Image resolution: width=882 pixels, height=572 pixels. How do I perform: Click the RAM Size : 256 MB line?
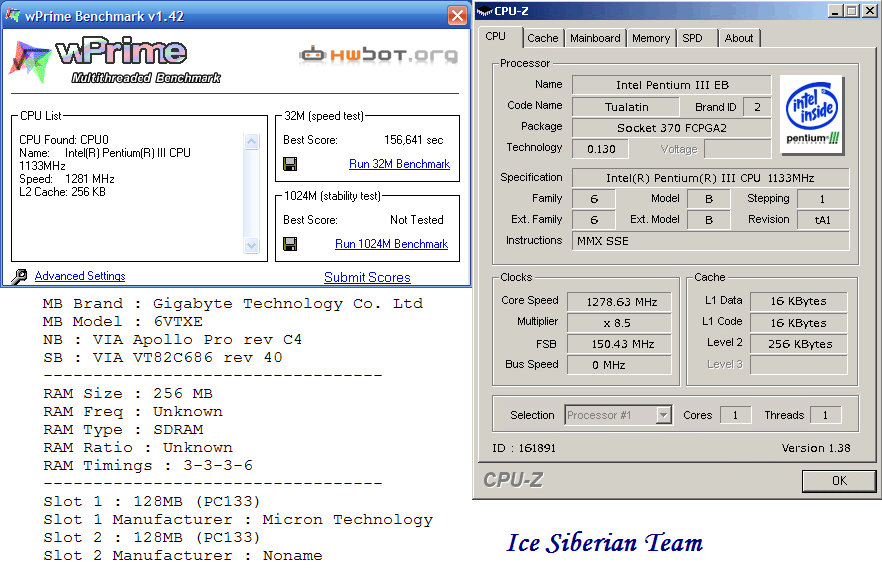[x=128, y=394]
